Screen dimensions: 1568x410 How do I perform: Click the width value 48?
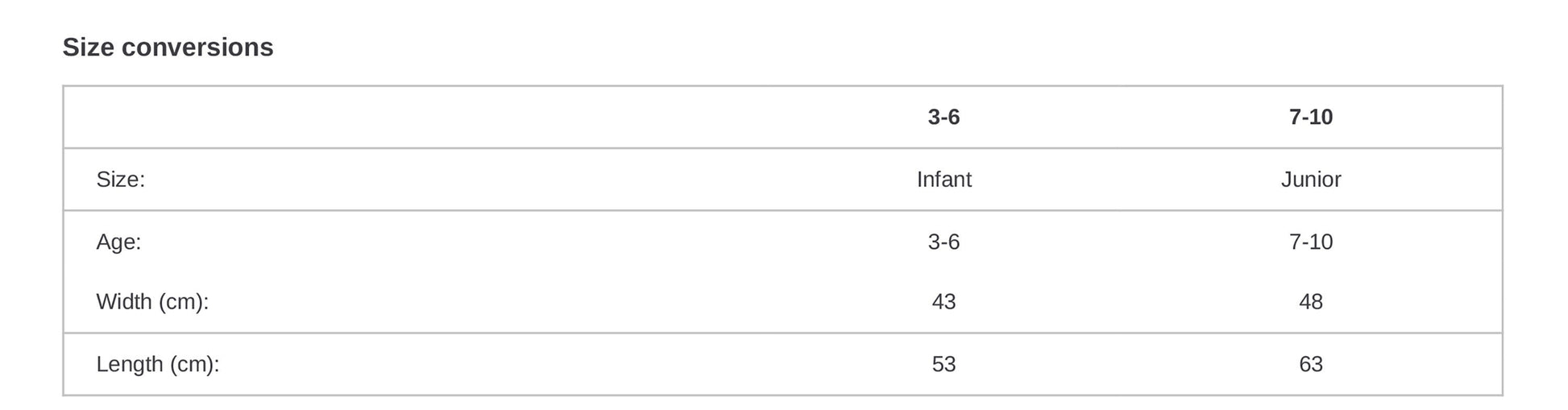point(1310,302)
